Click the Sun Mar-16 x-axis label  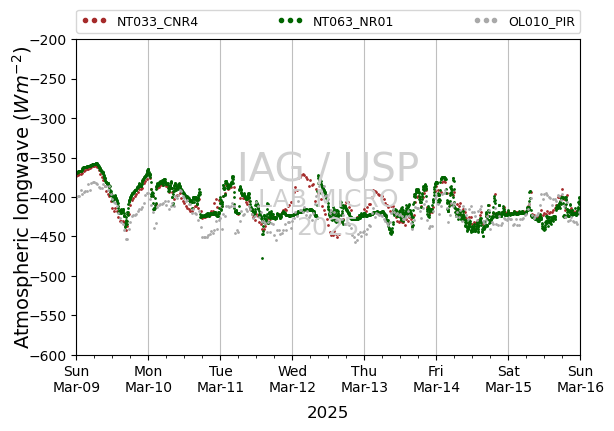tap(580, 379)
